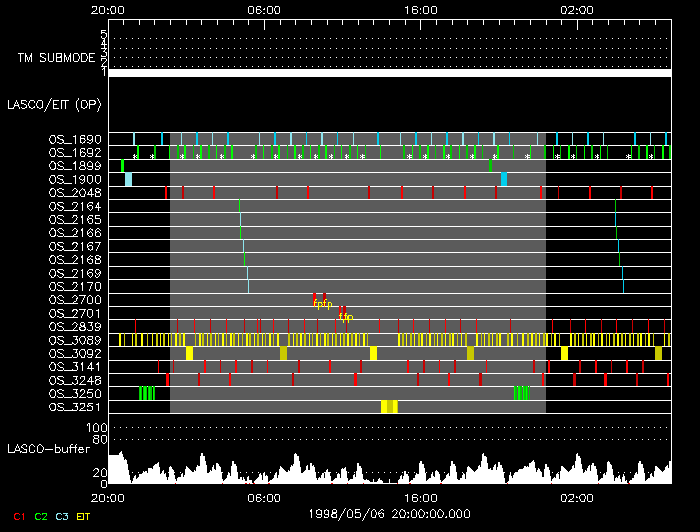This screenshot has width=700, height=532.
Task: Click the red C1 legend entry
Action: point(19,517)
